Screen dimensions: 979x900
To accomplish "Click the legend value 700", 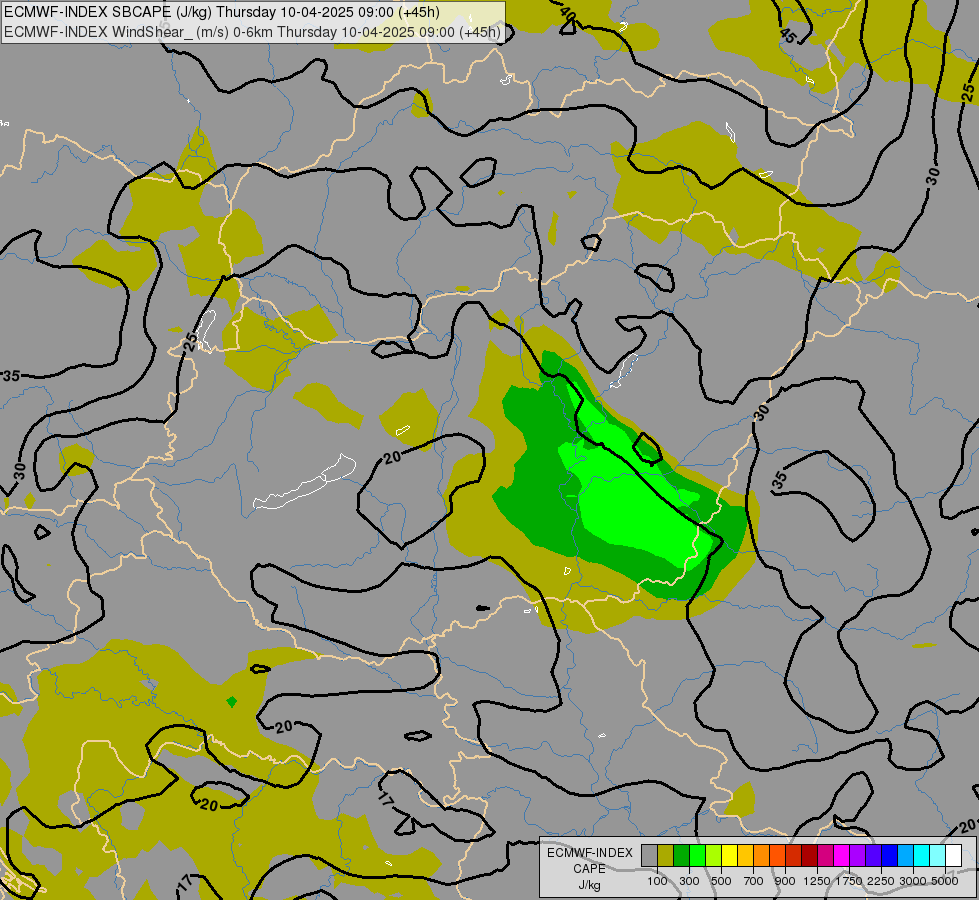I will 754,881.
